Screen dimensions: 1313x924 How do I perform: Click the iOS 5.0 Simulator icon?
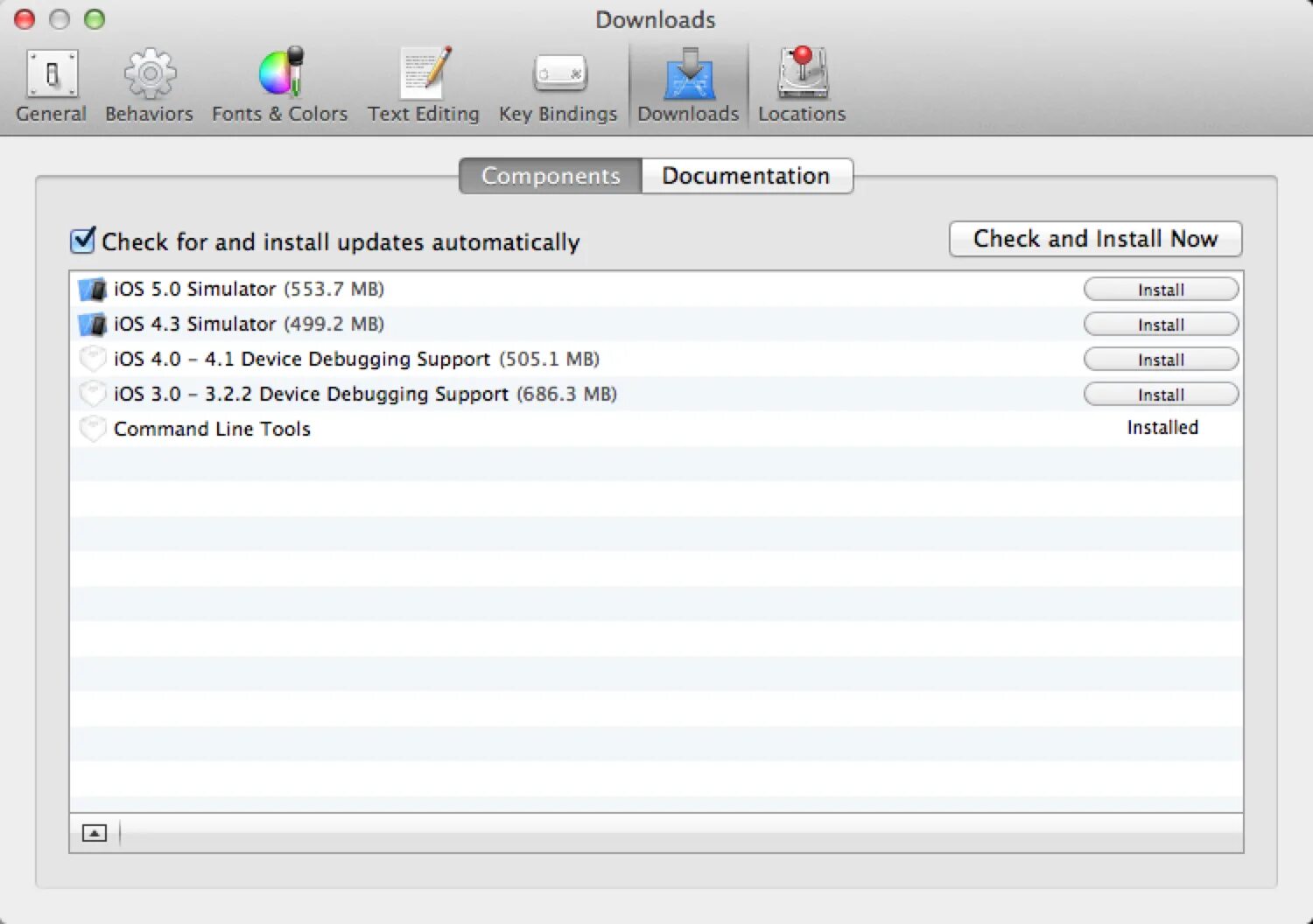tap(92, 290)
